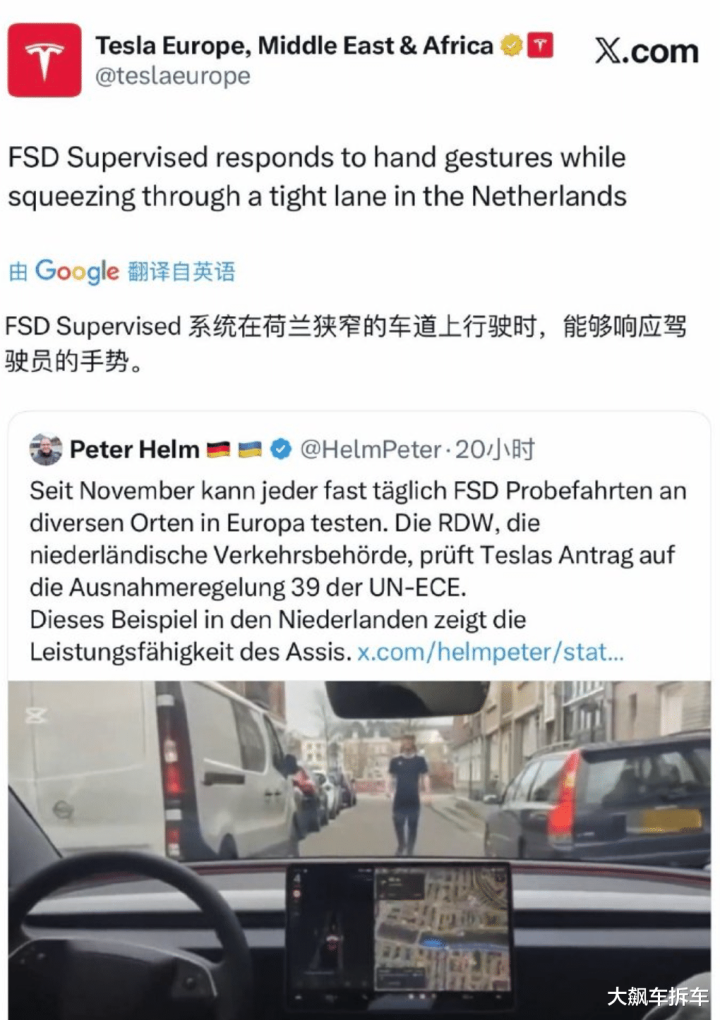
Task: Click the 翻译自英语 translation label
Action: tap(181, 271)
